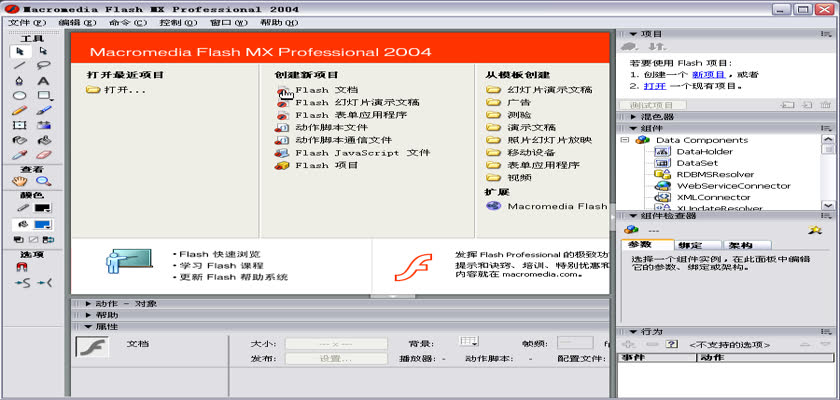This screenshot has width=840, height=400.
Task: Select the Oval tool
Action: [20, 96]
